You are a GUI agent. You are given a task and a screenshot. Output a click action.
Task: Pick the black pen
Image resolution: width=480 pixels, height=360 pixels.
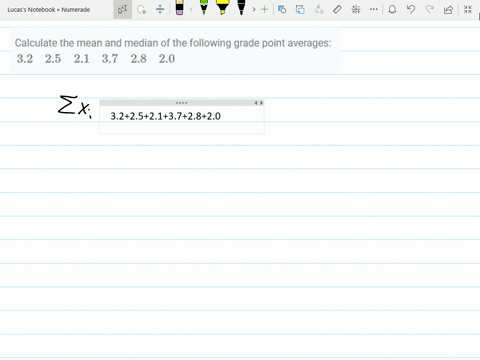[x=241, y=8]
